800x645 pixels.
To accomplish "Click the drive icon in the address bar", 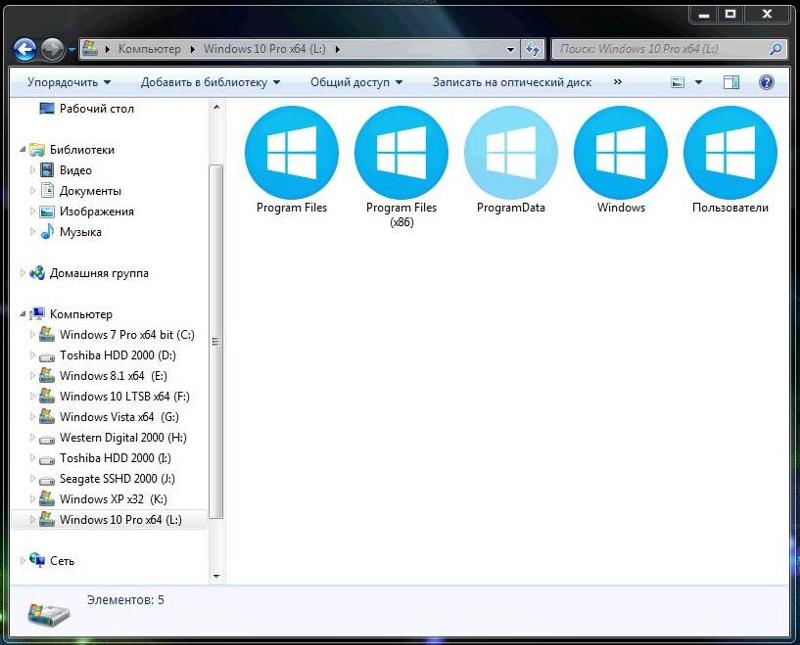I will 90,49.
